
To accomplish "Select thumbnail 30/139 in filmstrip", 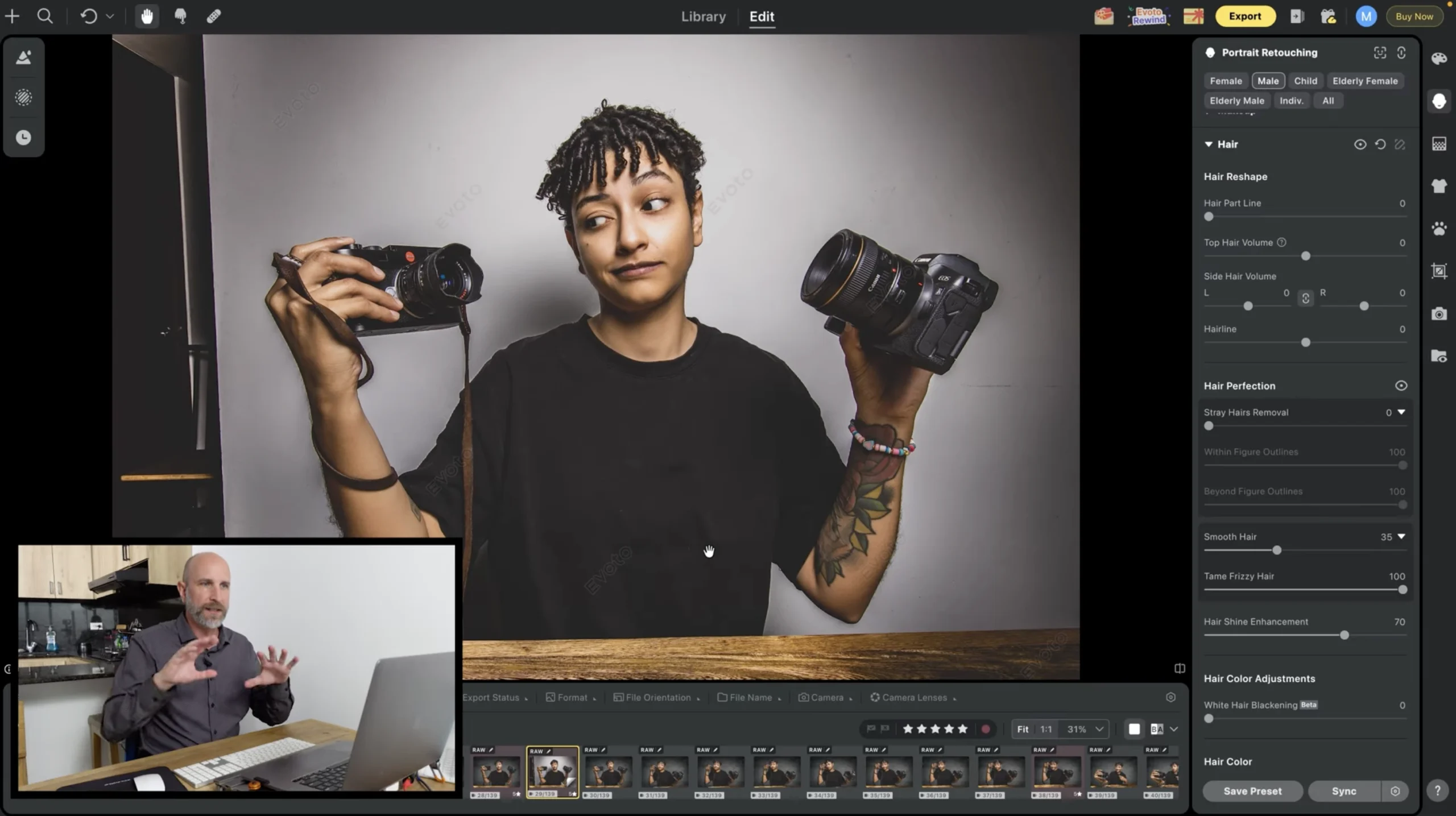I will pos(608,772).
